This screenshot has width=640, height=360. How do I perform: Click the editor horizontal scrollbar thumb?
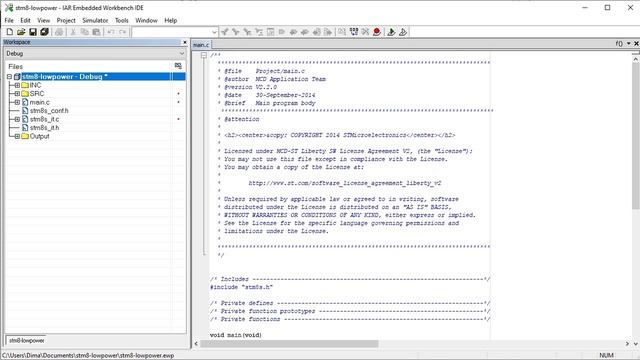tap(289, 344)
